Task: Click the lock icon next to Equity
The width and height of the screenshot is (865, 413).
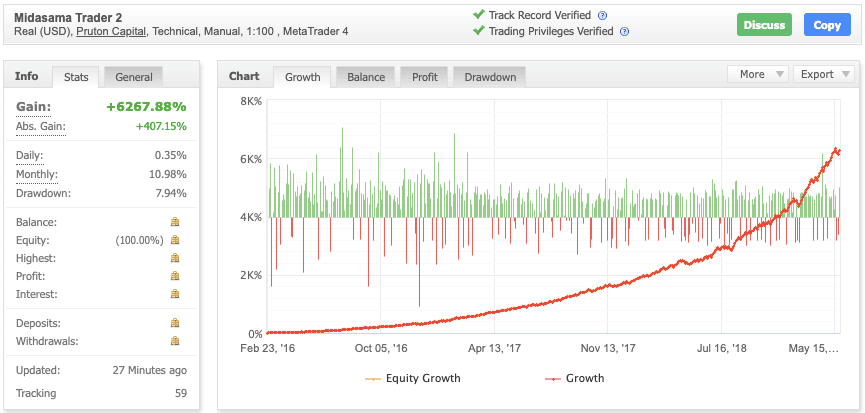Action: [175, 240]
